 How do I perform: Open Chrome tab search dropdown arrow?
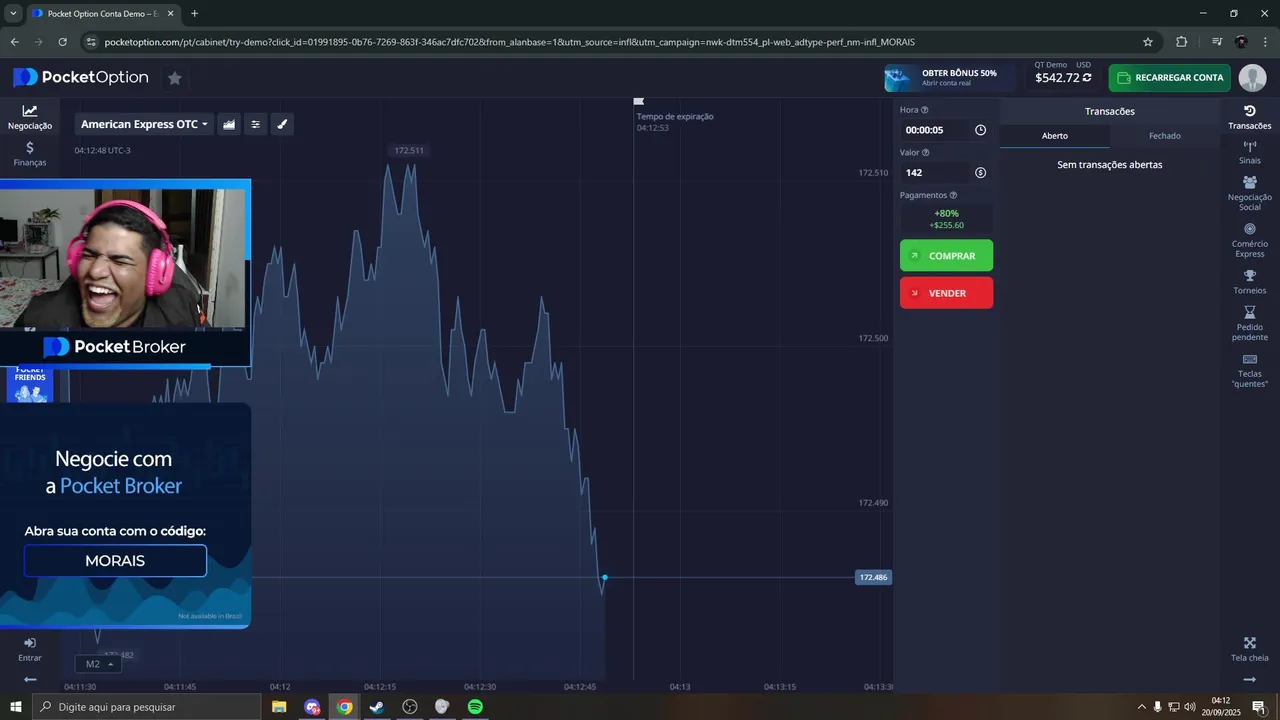[x=13, y=13]
